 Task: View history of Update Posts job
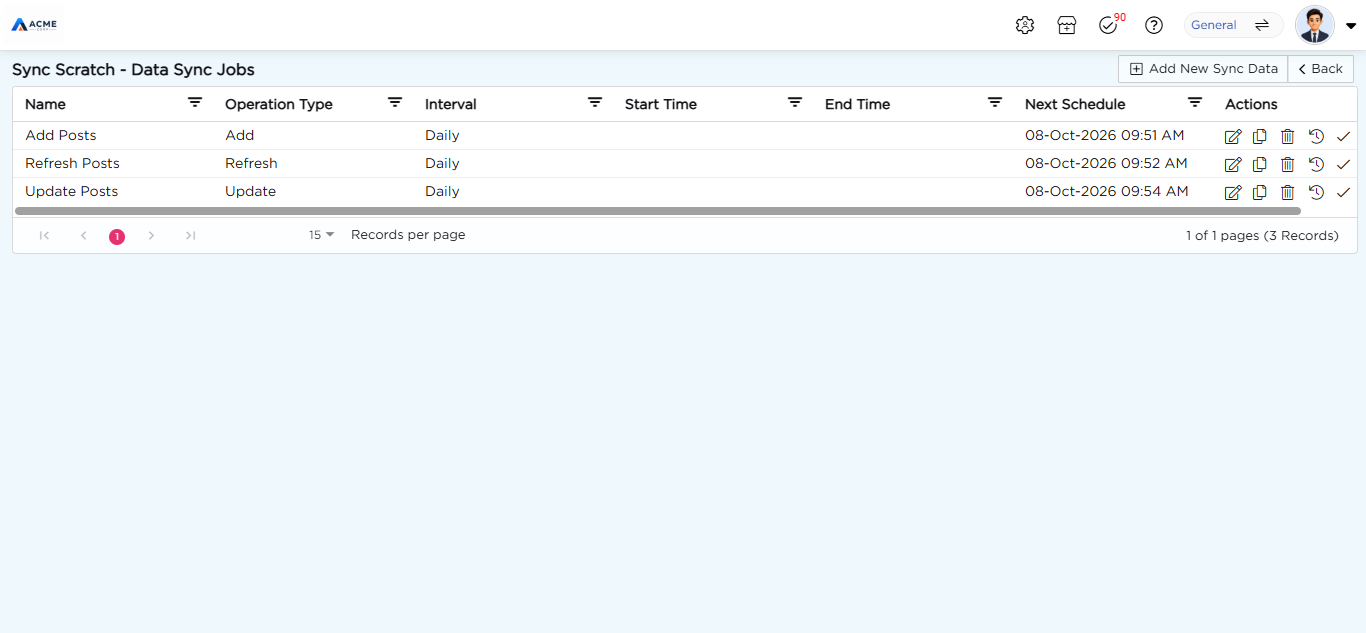[x=1316, y=192]
